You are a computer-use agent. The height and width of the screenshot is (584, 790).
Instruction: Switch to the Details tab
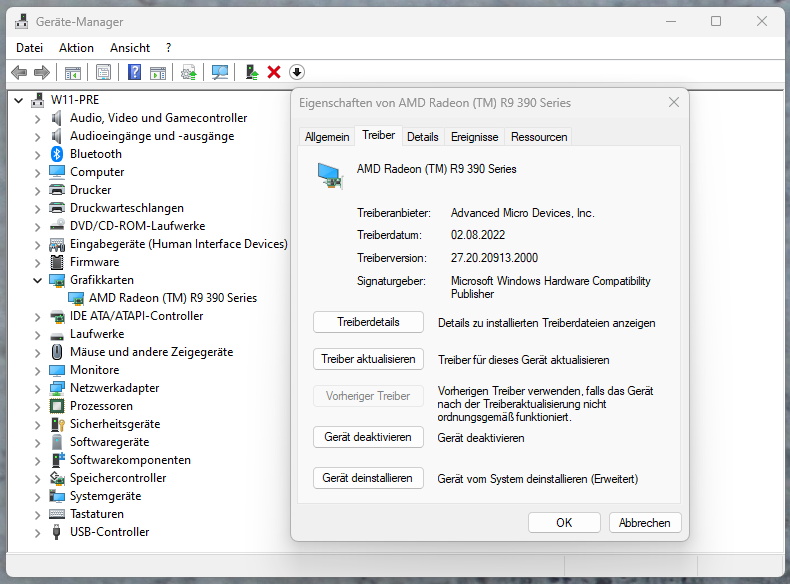tap(422, 137)
